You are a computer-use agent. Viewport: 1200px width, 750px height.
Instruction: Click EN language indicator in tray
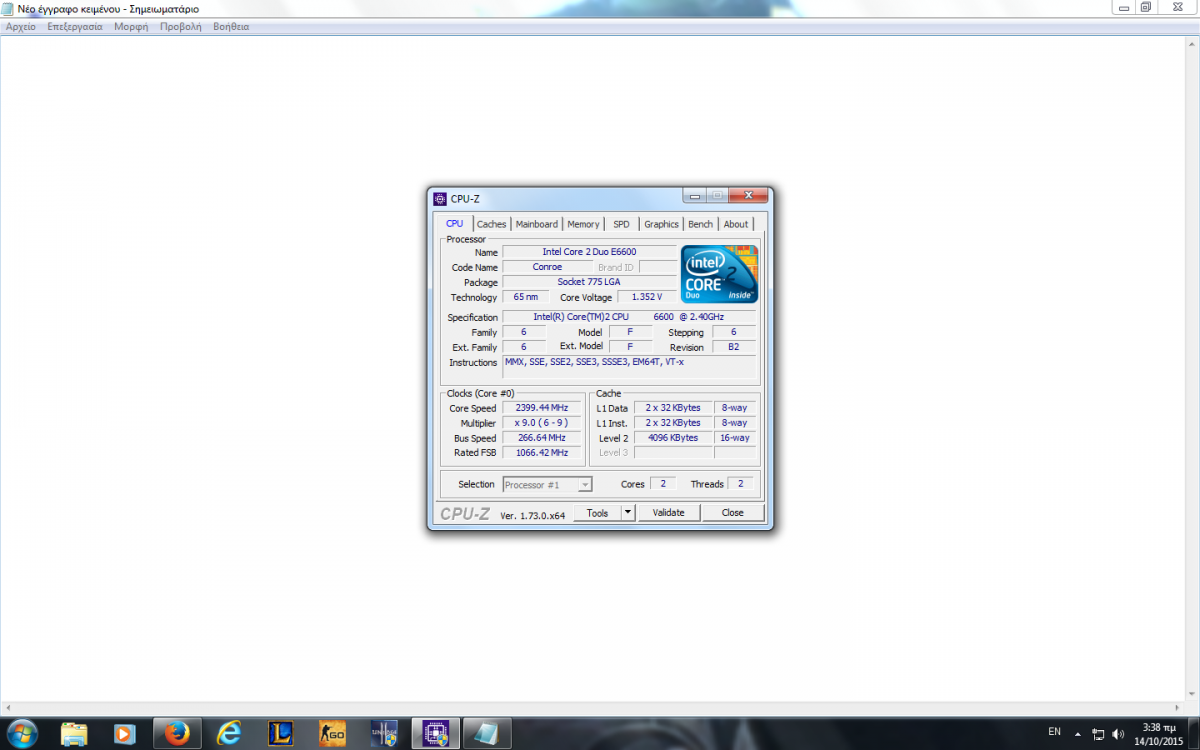tap(1054, 731)
